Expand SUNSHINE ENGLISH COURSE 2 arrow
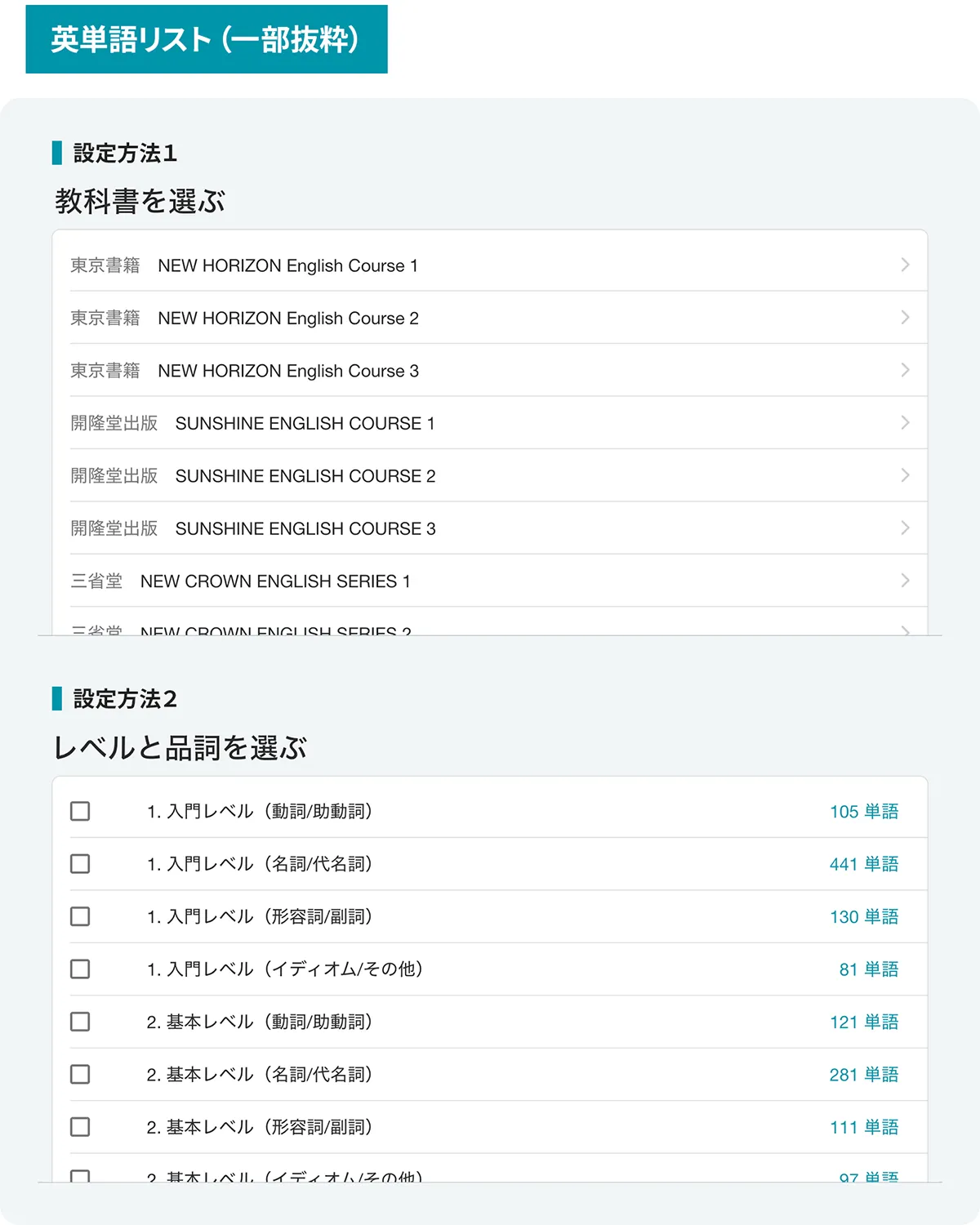 (x=905, y=475)
